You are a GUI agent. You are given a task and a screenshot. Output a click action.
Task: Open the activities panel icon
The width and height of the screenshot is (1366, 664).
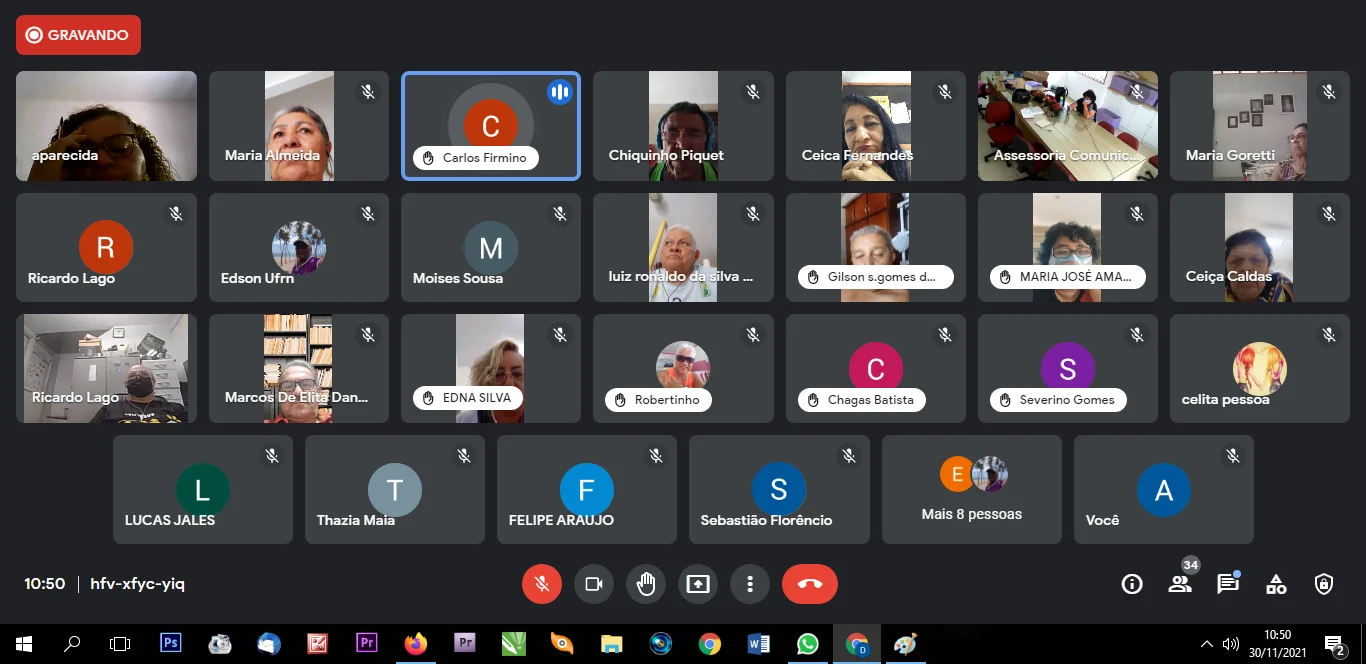pyautogui.click(x=1276, y=584)
